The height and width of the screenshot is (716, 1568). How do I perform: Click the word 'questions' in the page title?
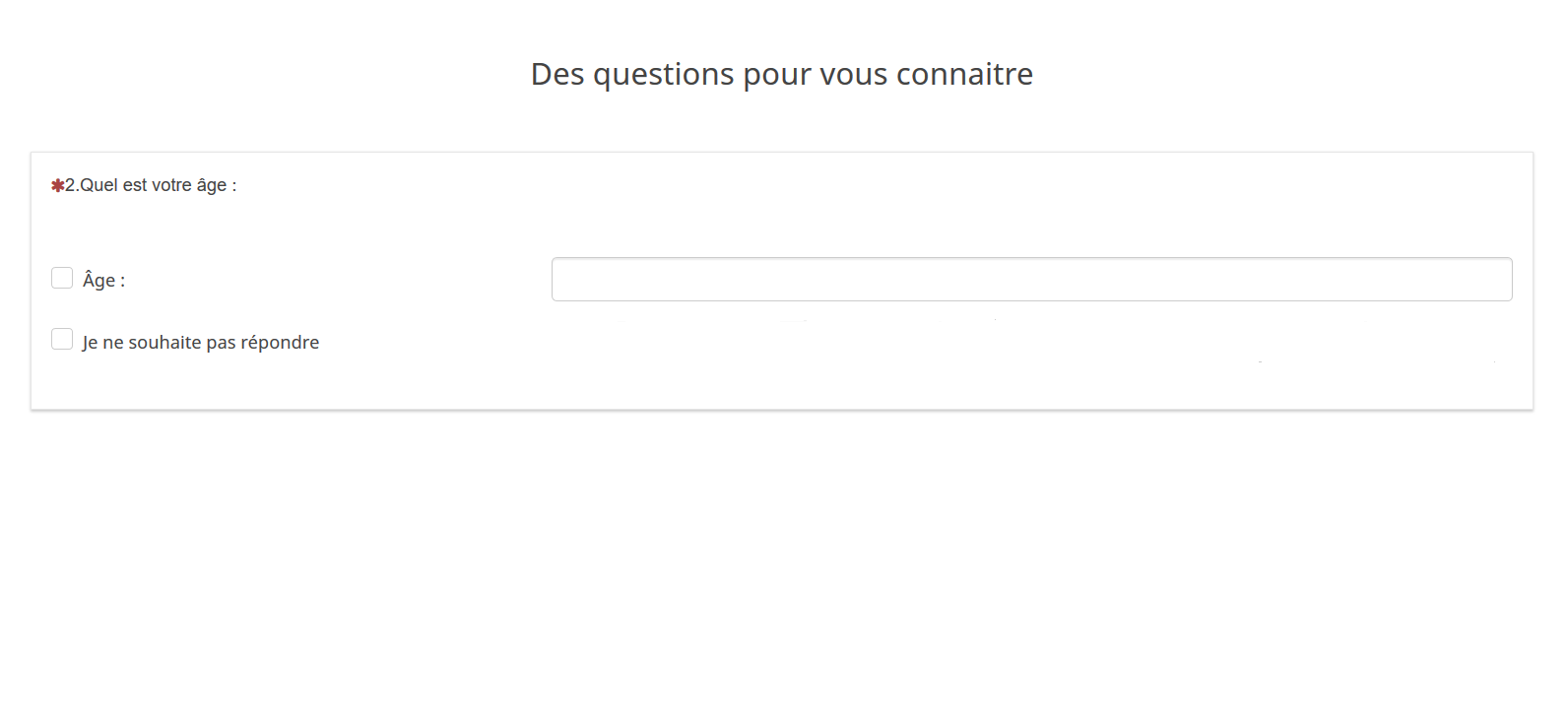pyautogui.click(x=663, y=75)
